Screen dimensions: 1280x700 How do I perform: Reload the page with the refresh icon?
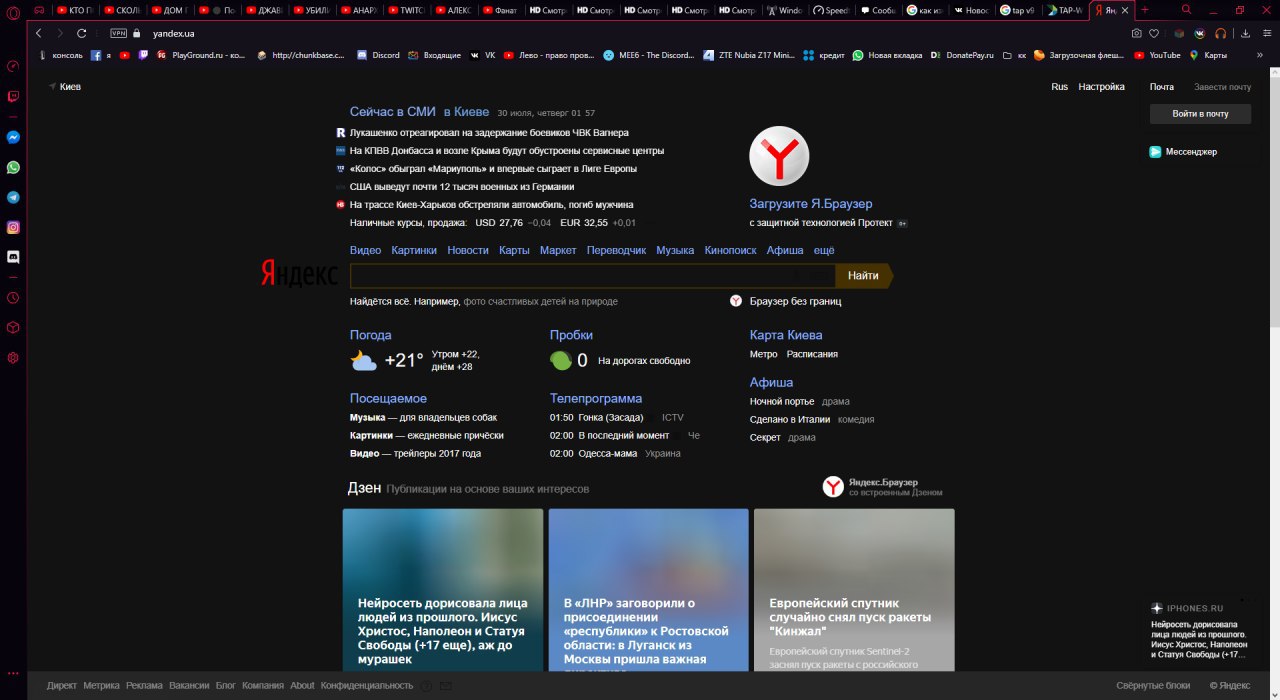coord(82,33)
